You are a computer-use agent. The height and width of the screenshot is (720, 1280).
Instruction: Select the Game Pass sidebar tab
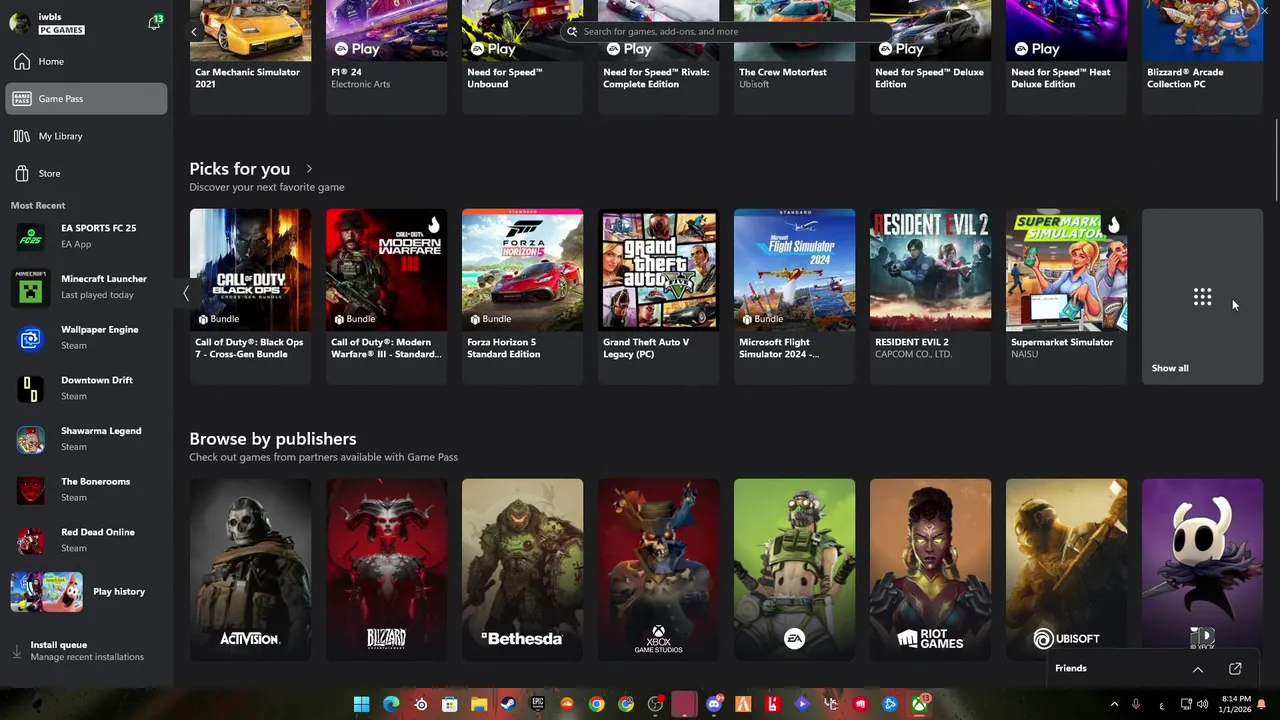point(86,99)
